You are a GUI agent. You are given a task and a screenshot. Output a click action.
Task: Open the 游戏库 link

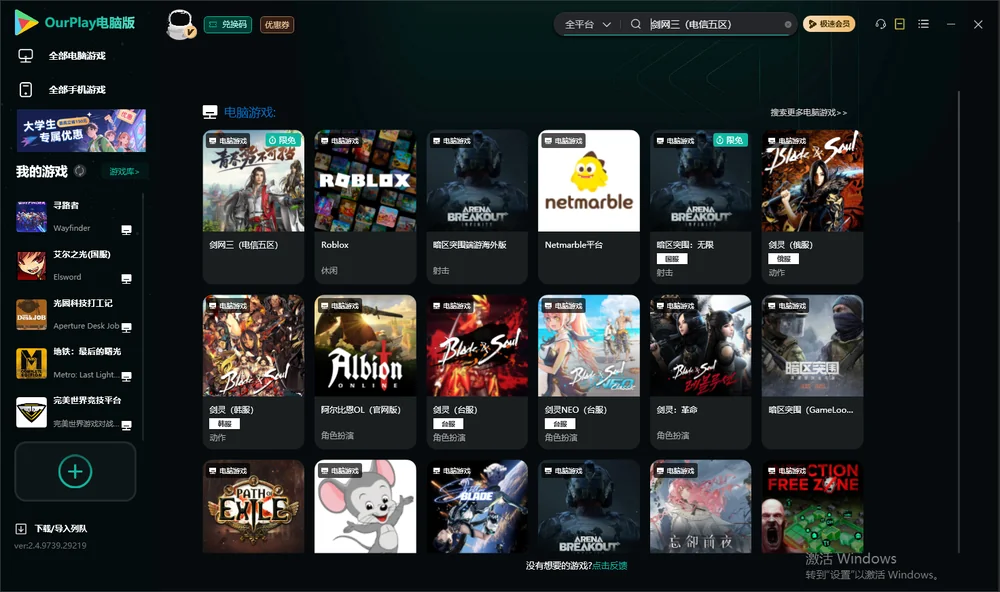124,172
